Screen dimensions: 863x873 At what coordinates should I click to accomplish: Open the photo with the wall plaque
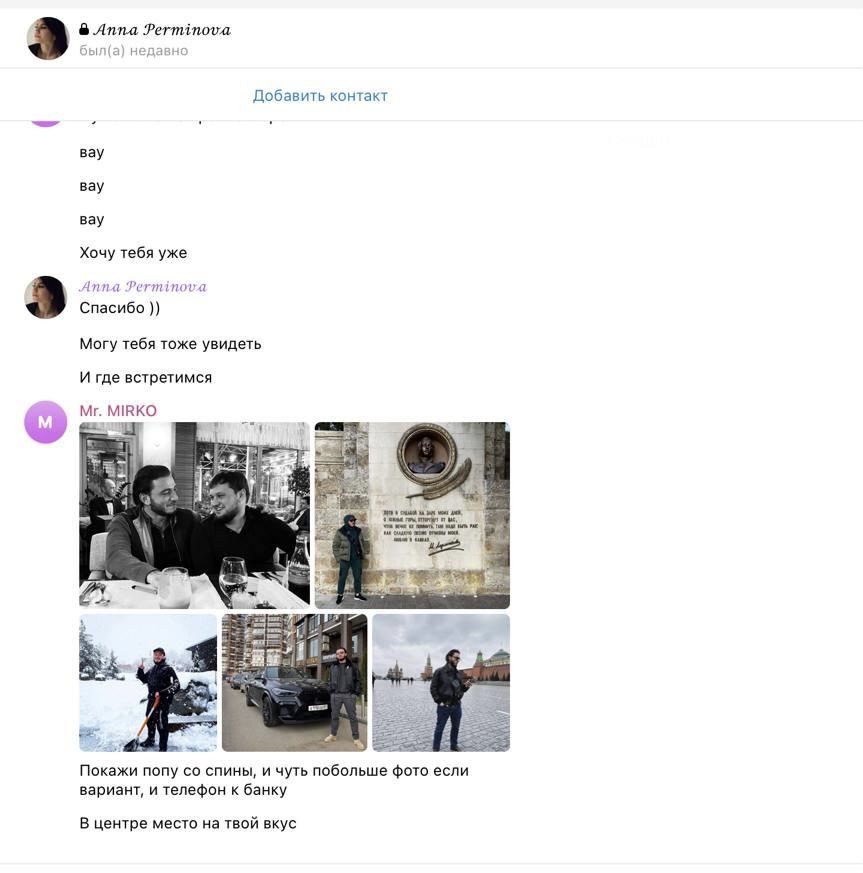click(412, 515)
